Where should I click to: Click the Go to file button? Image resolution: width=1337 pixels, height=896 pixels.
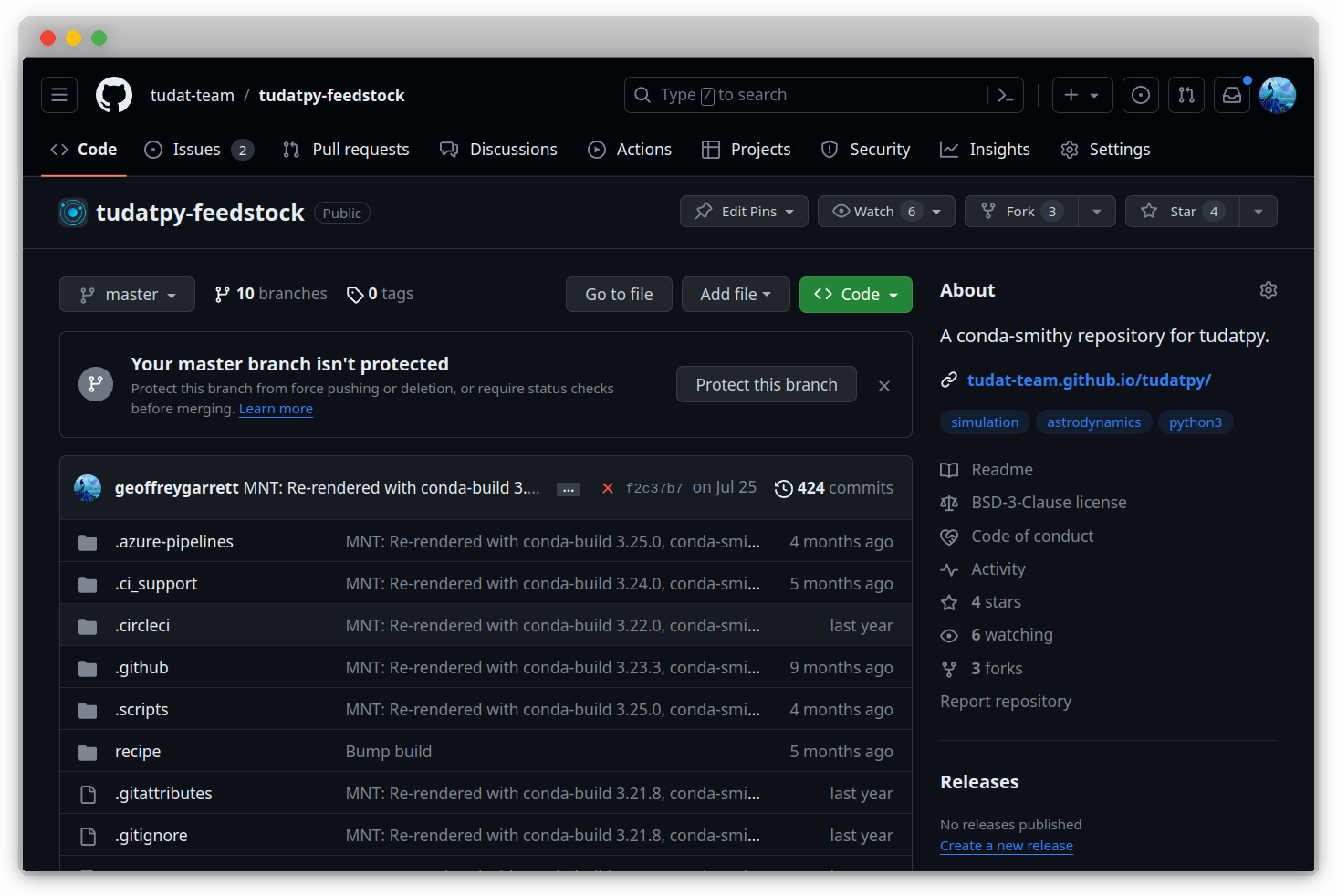(619, 295)
